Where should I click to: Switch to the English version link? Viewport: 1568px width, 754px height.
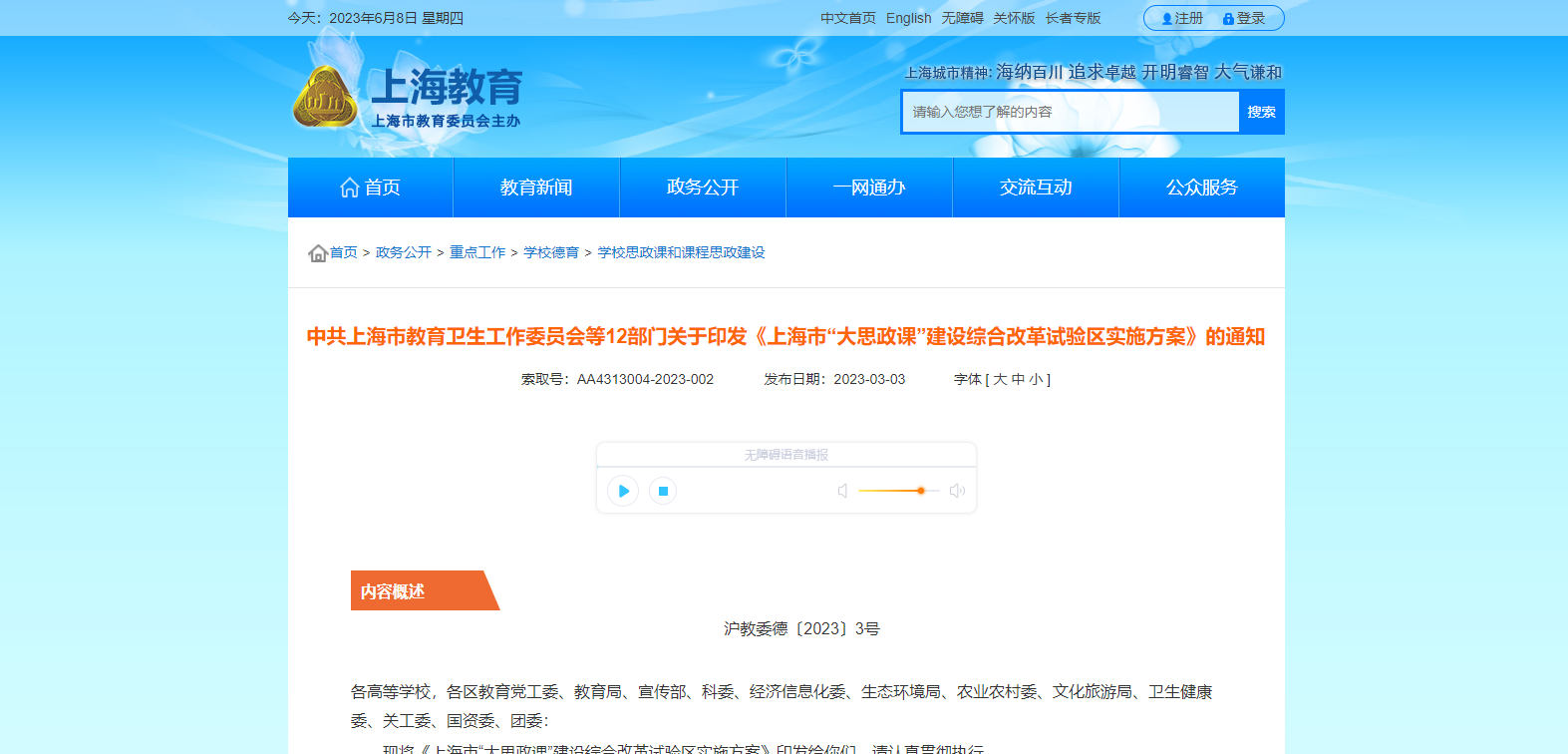[x=908, y=18]
